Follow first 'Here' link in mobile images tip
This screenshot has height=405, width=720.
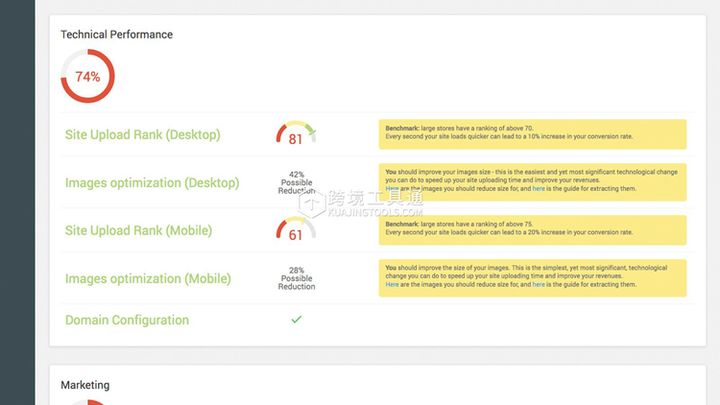pyautogui.click(x=392, y=285)
